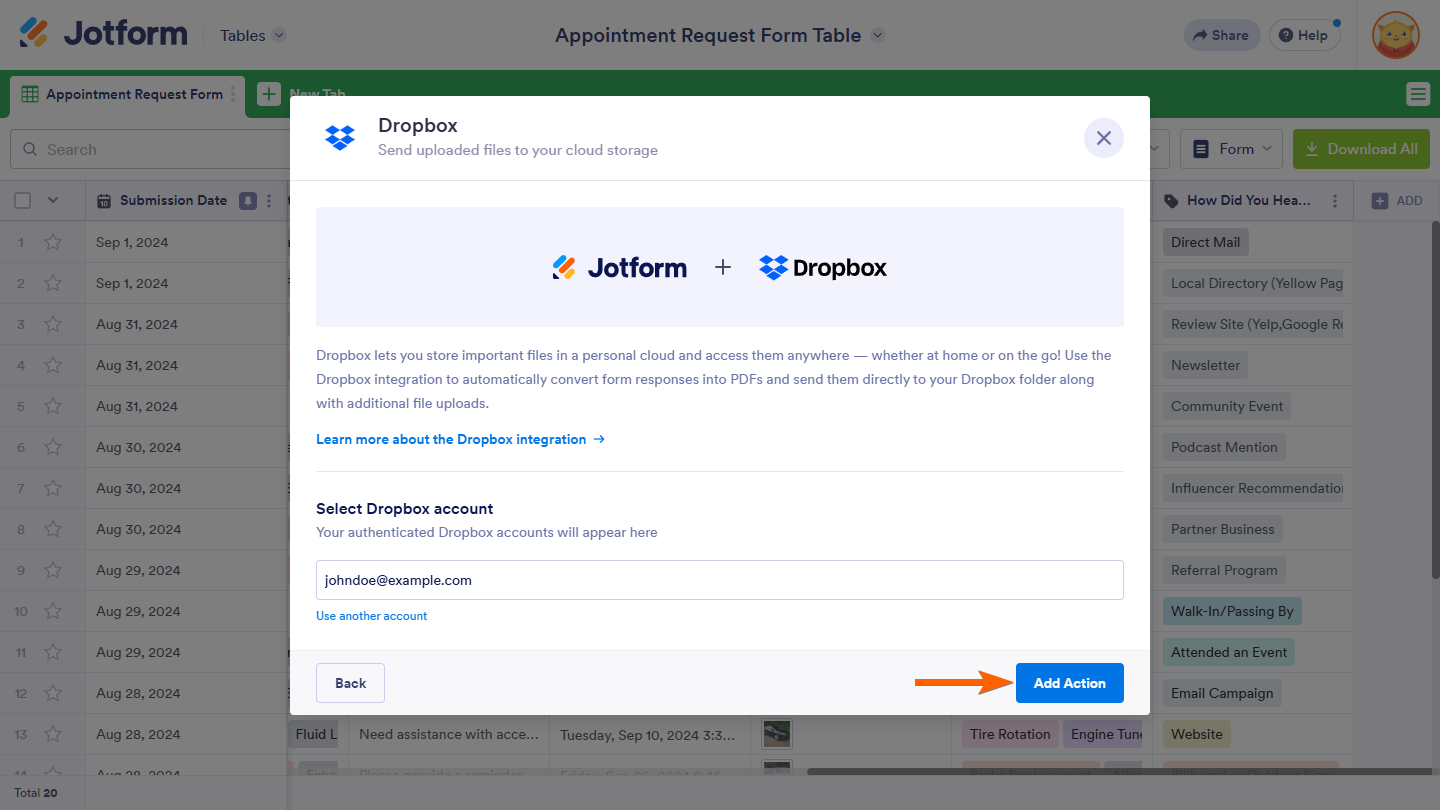
Task: Click the tag icon in How Did You Hear header
Action: coord(1172,201)
